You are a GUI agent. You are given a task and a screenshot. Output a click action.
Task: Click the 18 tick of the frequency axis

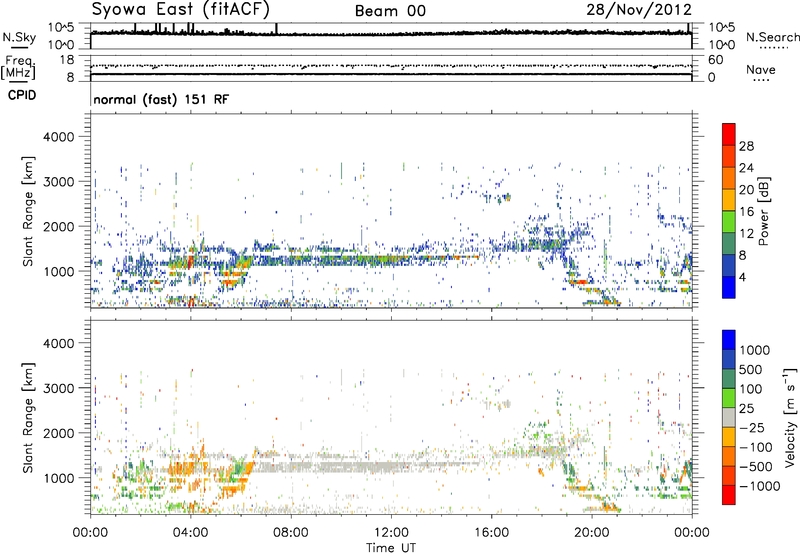[67, 60]
